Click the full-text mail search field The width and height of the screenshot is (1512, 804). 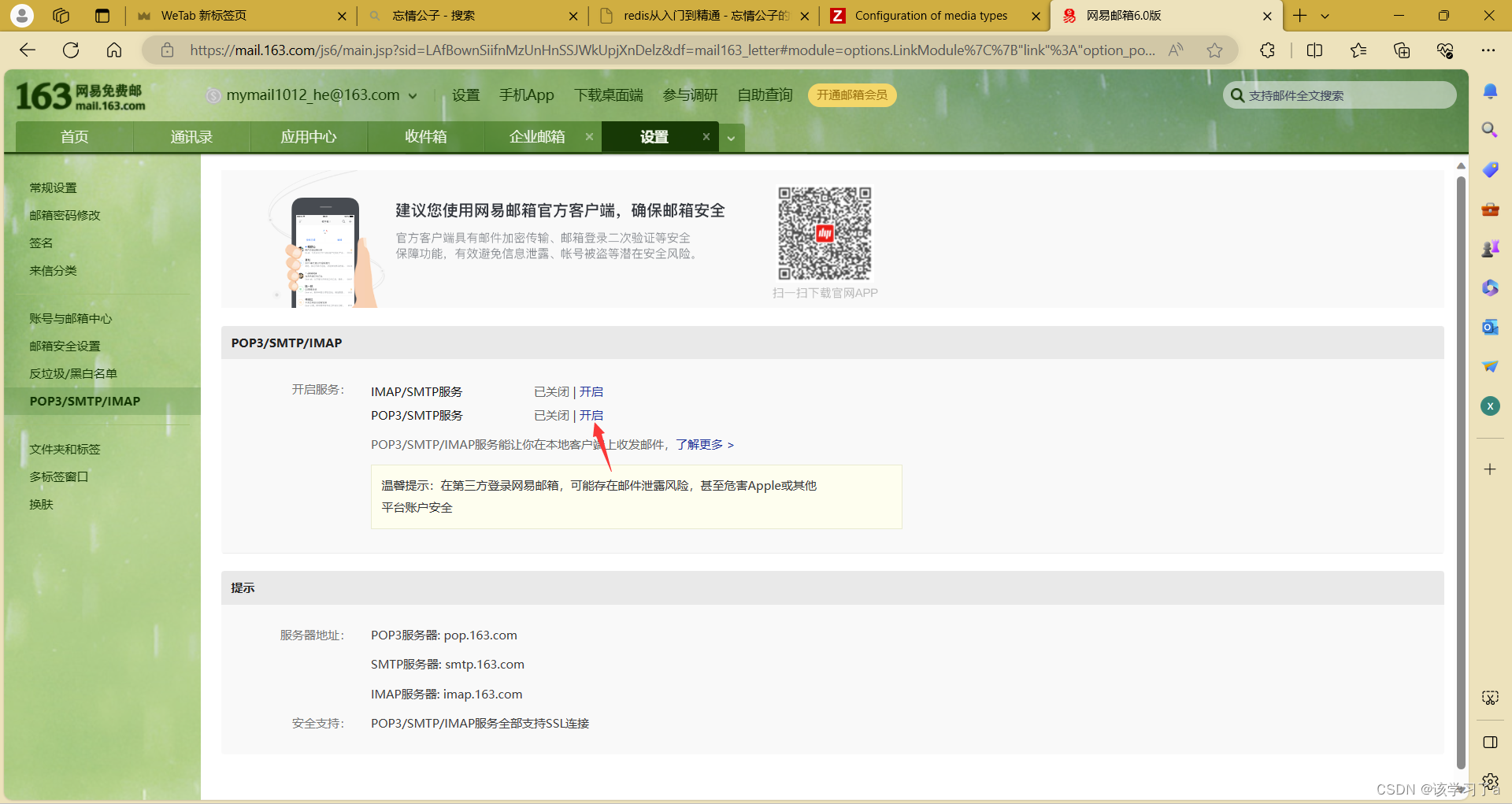(1340, 95)
